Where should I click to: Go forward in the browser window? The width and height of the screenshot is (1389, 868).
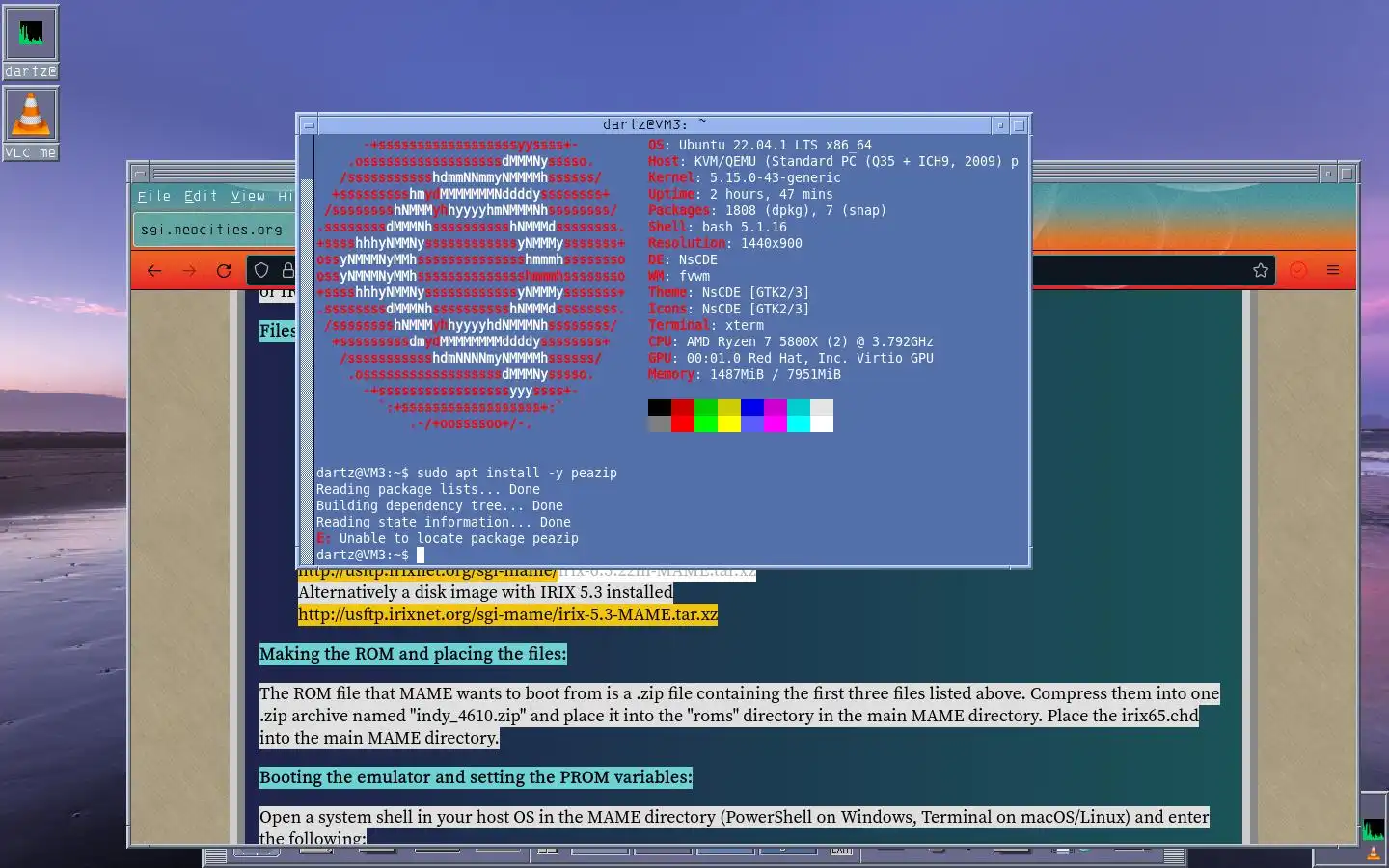coord(189,271)
